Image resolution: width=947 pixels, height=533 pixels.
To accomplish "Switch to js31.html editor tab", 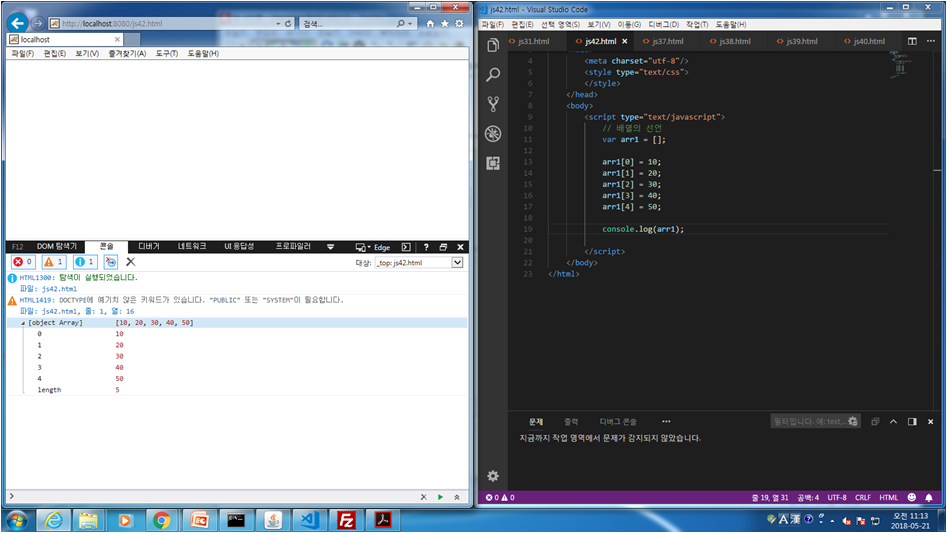I will pos(533,42).
